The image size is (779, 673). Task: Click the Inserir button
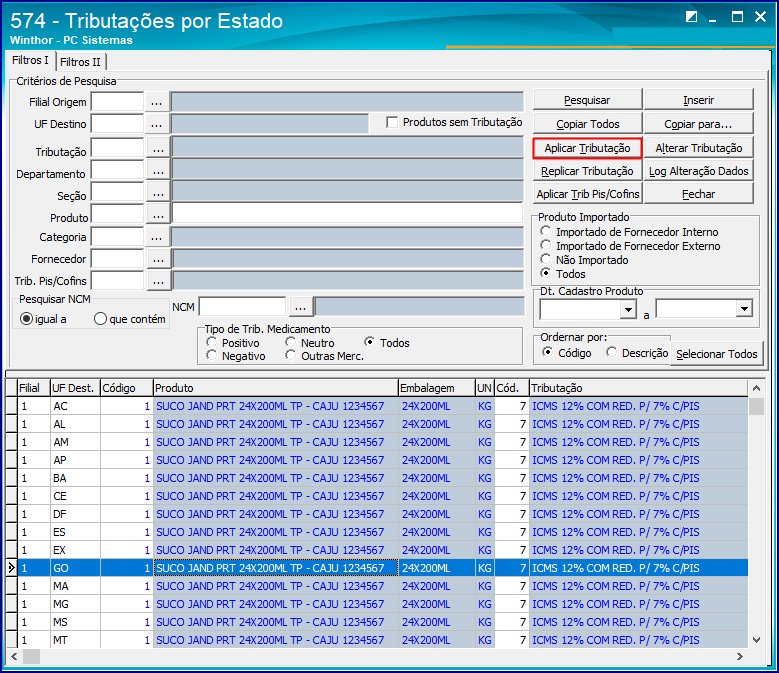click(699, 100)
